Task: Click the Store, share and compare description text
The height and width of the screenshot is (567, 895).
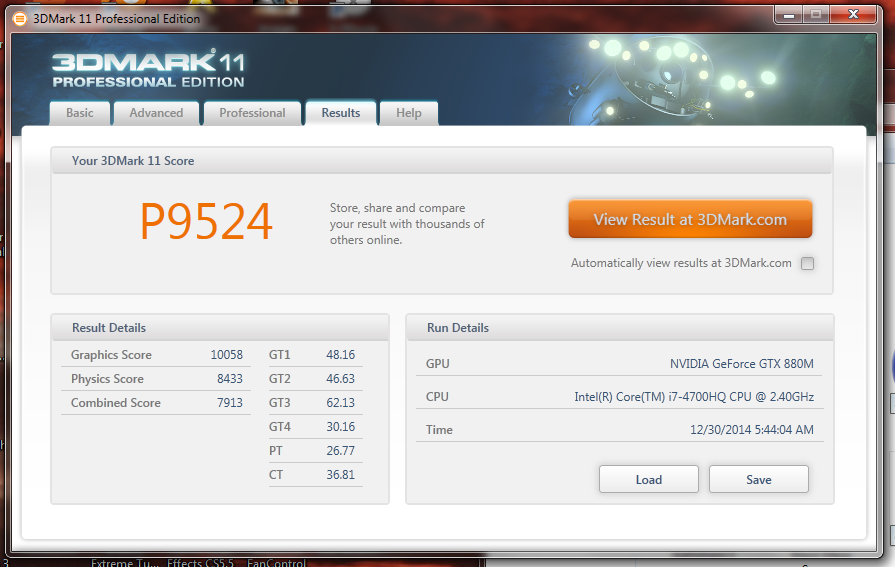Action: click(x=407, y=224)
